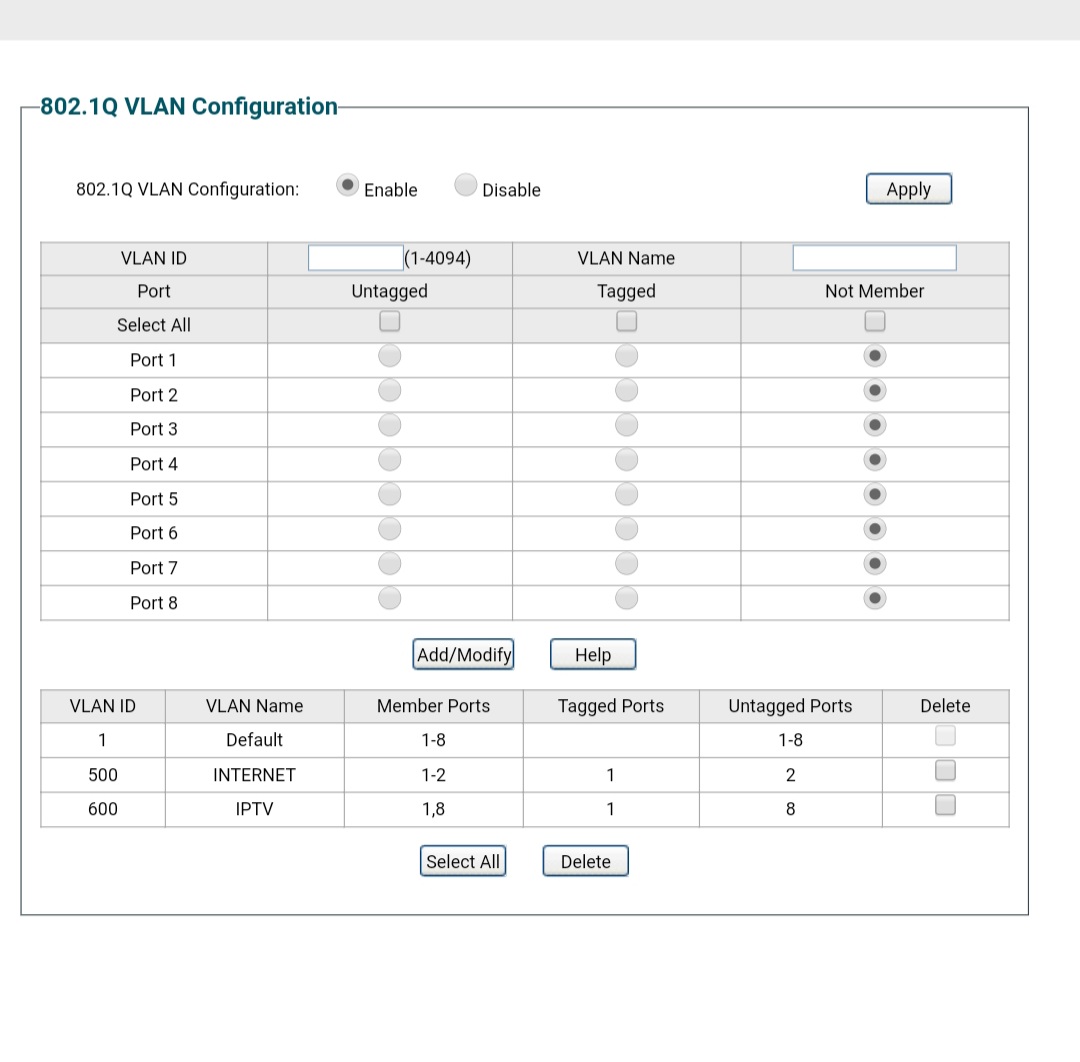The width and height of the screenshot is (1080, 1062).
Task: Click the Delete column header
Action: pos(946,706)
